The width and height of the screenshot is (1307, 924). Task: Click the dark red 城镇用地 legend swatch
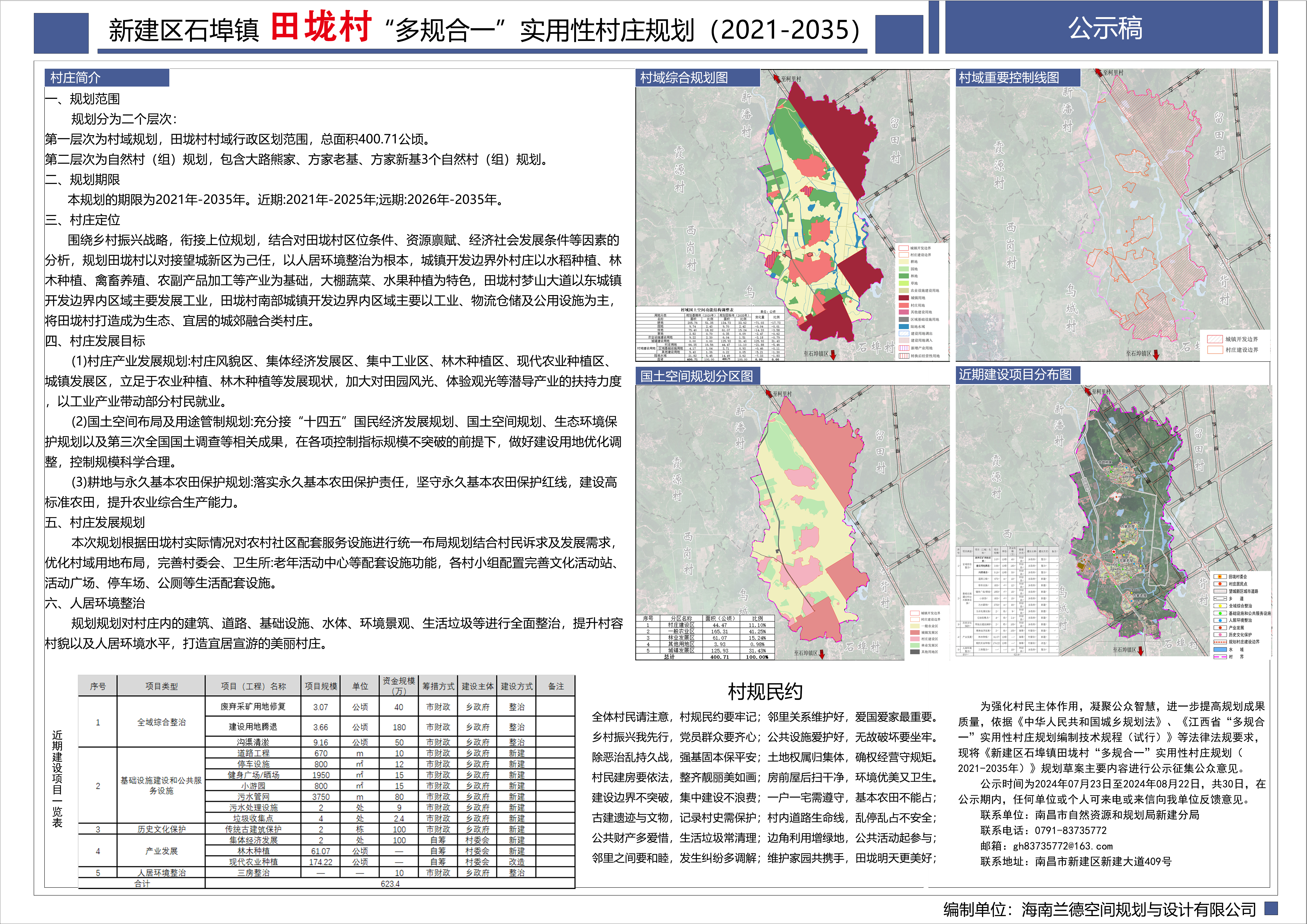point(904,298)
